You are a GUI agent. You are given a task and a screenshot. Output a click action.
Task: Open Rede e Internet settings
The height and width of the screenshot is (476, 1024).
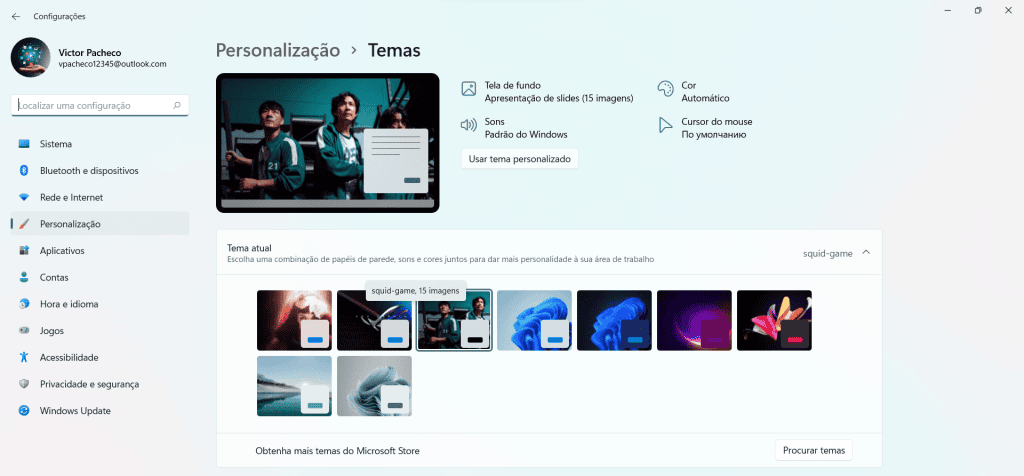pos(100,197)
